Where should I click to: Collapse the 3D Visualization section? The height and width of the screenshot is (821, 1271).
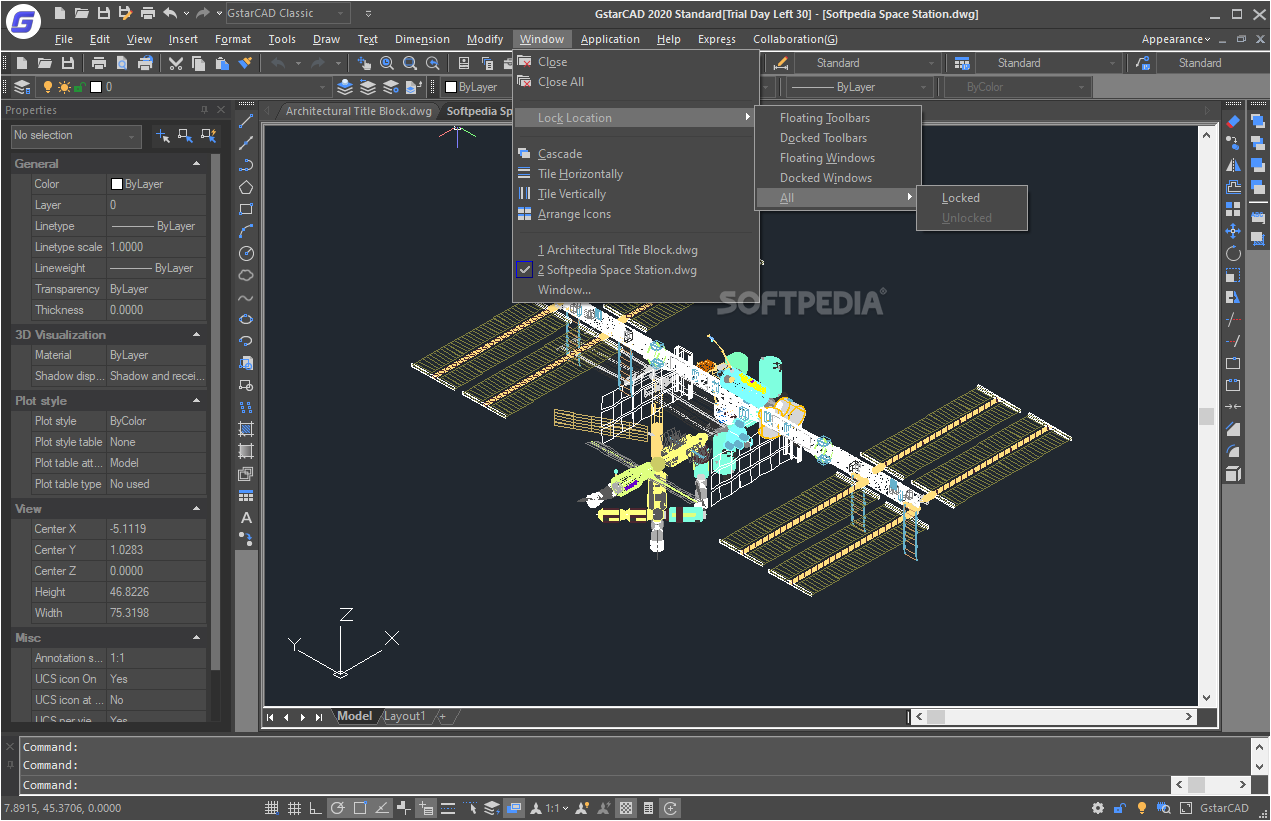[x=196, y=334]
